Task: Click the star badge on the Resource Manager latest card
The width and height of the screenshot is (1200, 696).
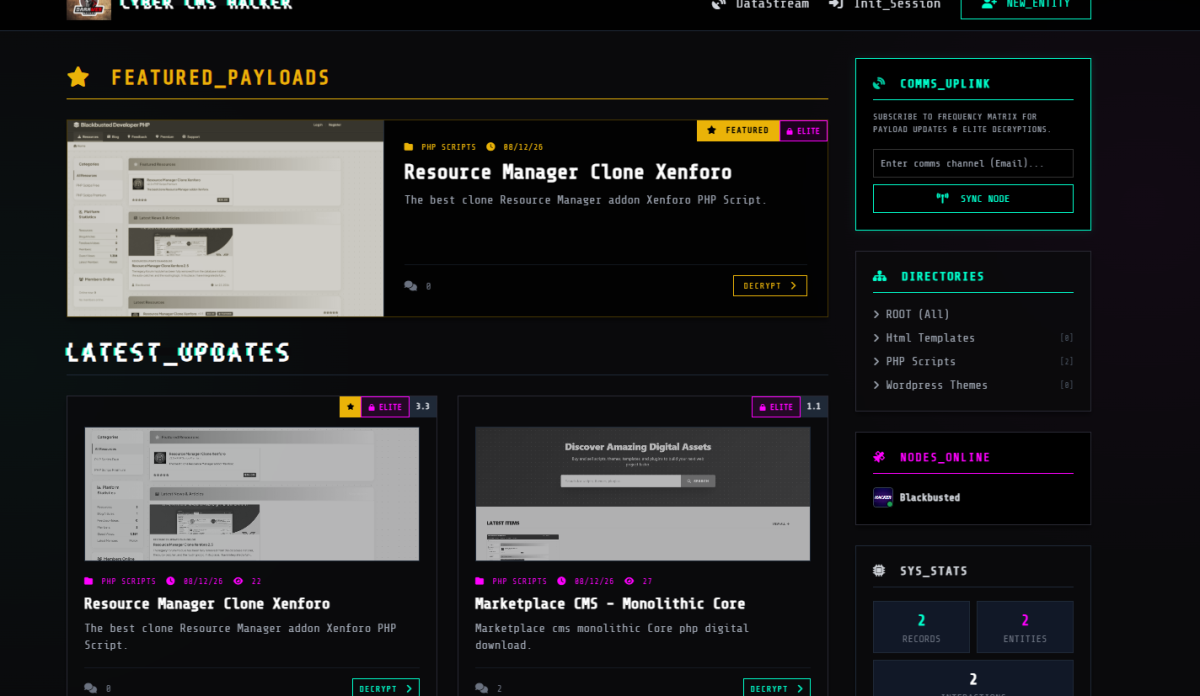Action: (x=350, y=407)
